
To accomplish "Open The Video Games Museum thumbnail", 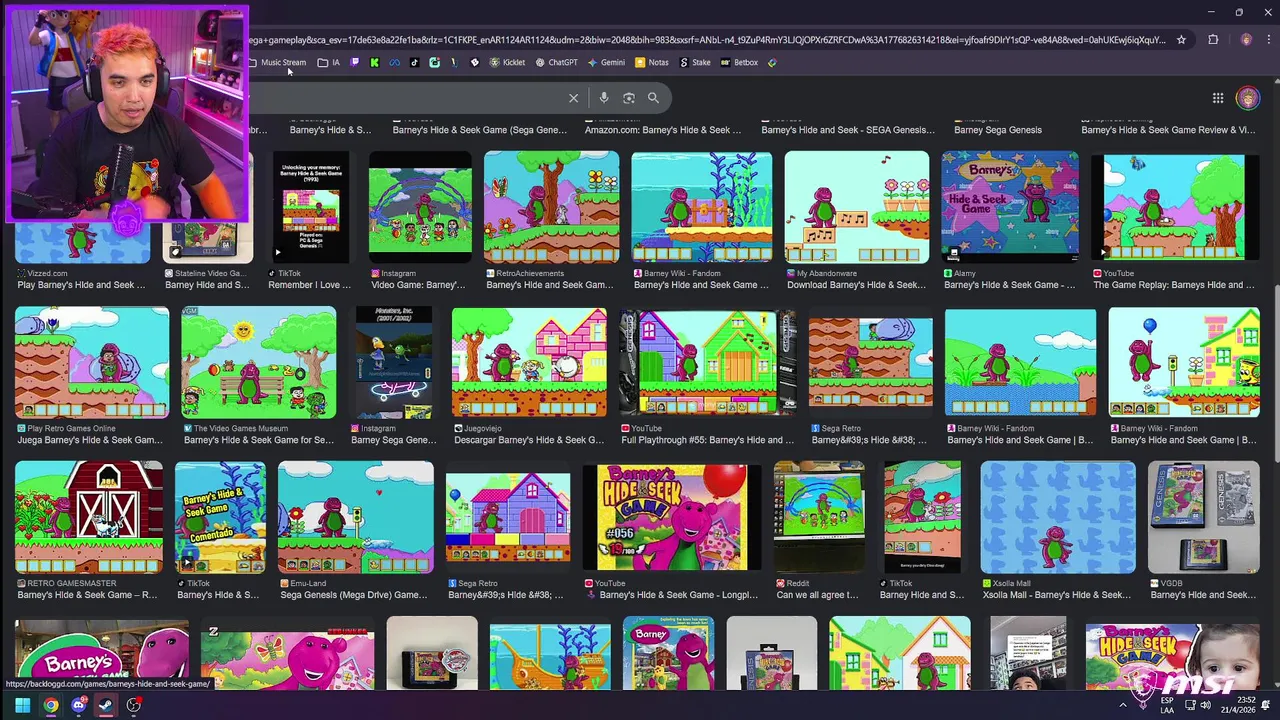I will [258, 362].
